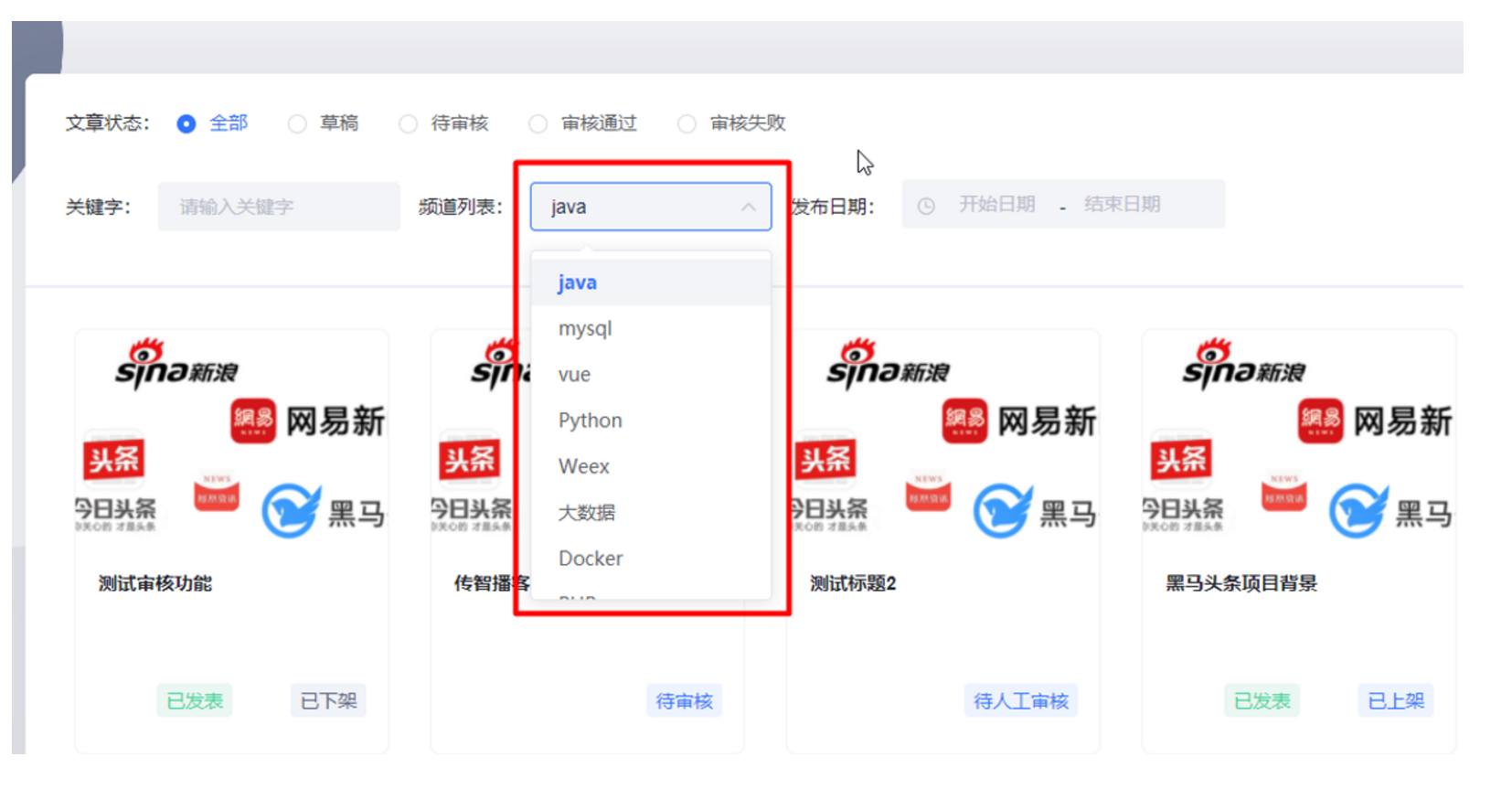Select the 草稿 status radio button

click(x=297, y=123)
